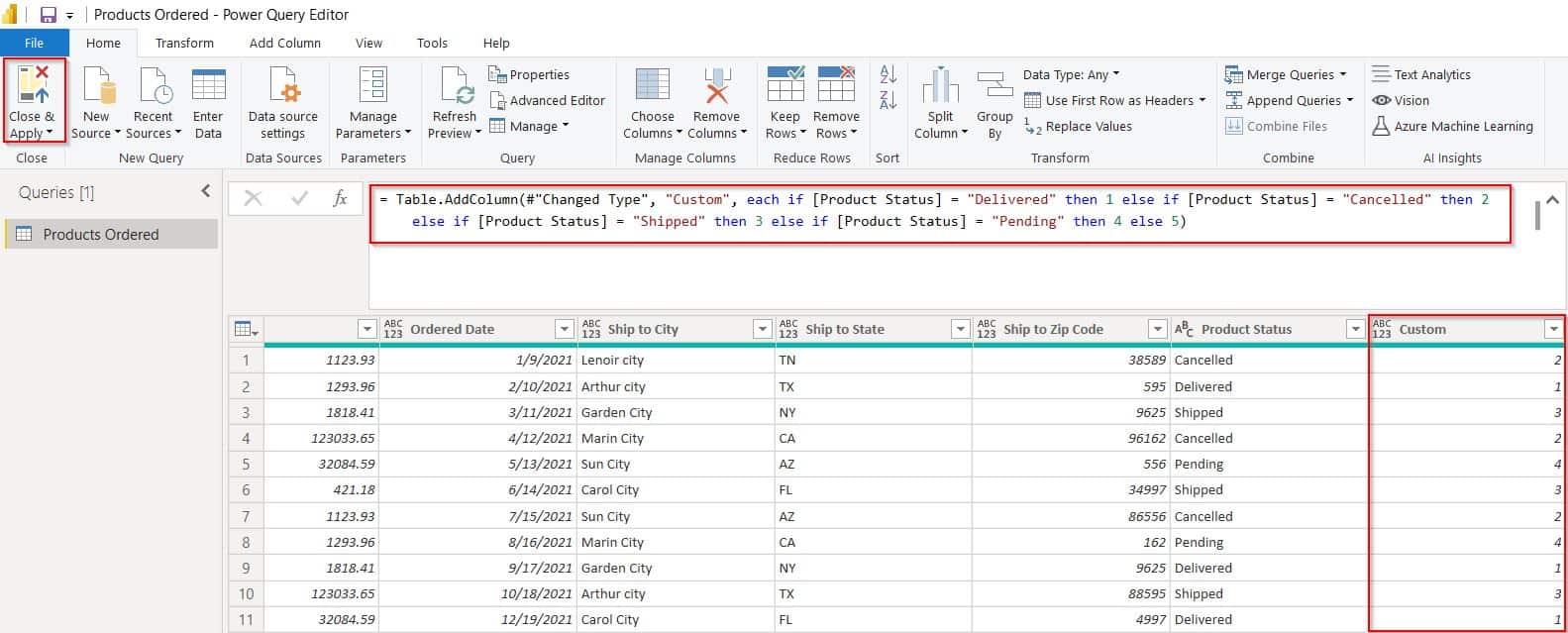
Task: Switch to the View tab
Action: [x=368, y=43]
